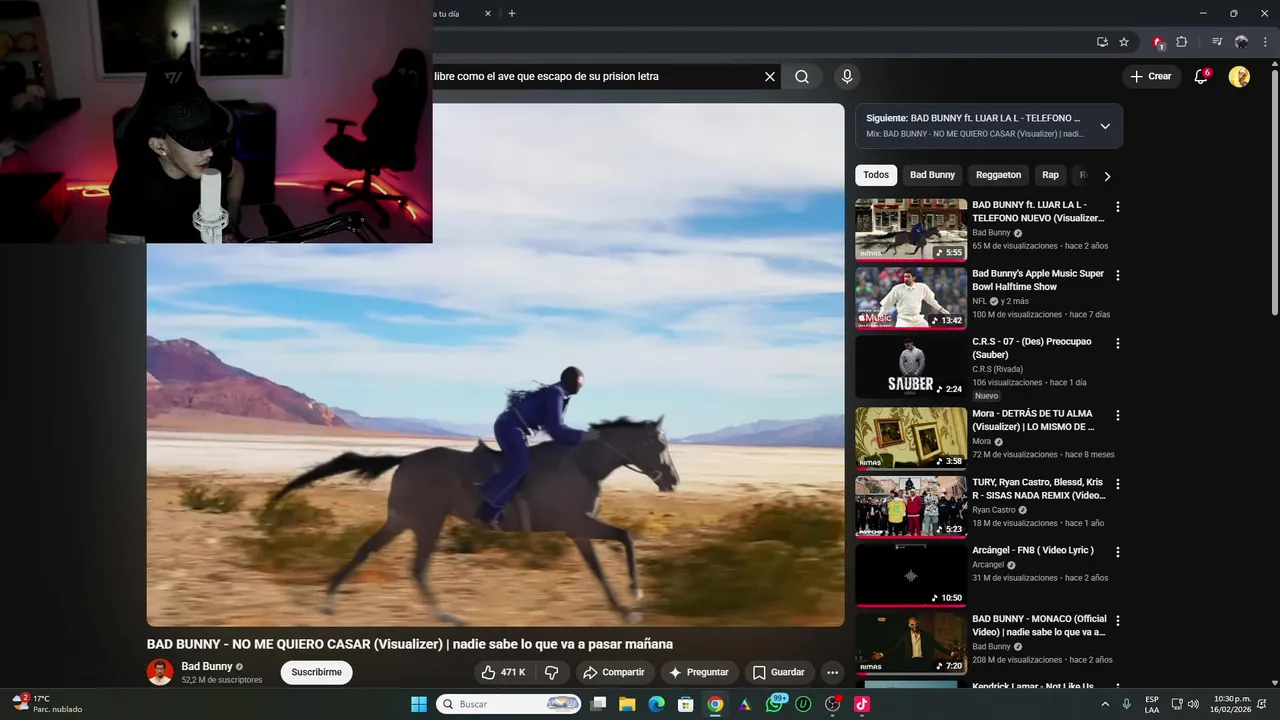Image resolution: width=1280 pixels, height=720 pixels.
Task: Open Chrome extensions puzzle icon
Action: pyautogui.click(x=1181, y=42)
